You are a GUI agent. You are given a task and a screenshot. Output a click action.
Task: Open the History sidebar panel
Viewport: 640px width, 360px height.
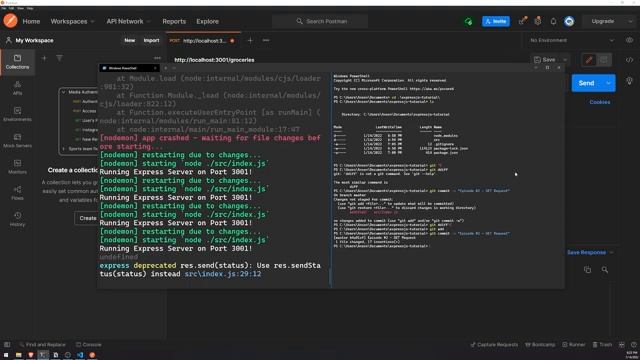pyautogui.click(x=17, y=219)
